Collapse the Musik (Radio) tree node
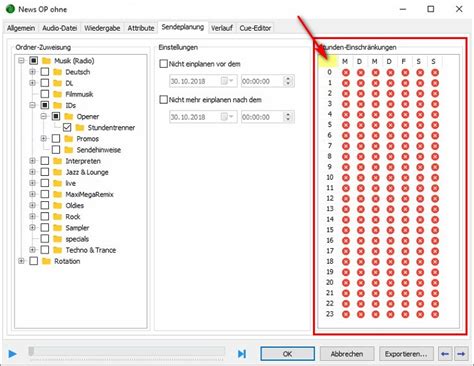Viewport: 474px width, 366px height. (x=21, y=61)
